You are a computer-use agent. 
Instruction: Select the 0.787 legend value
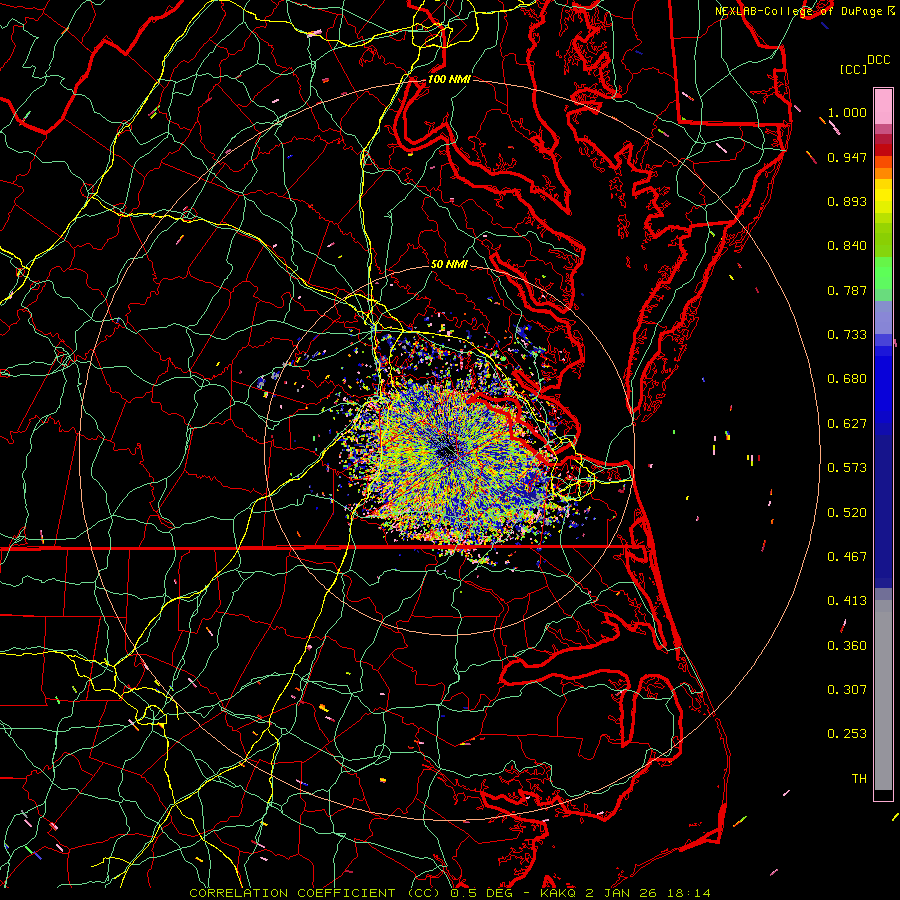pyautogui.click(x=847, y=290)
